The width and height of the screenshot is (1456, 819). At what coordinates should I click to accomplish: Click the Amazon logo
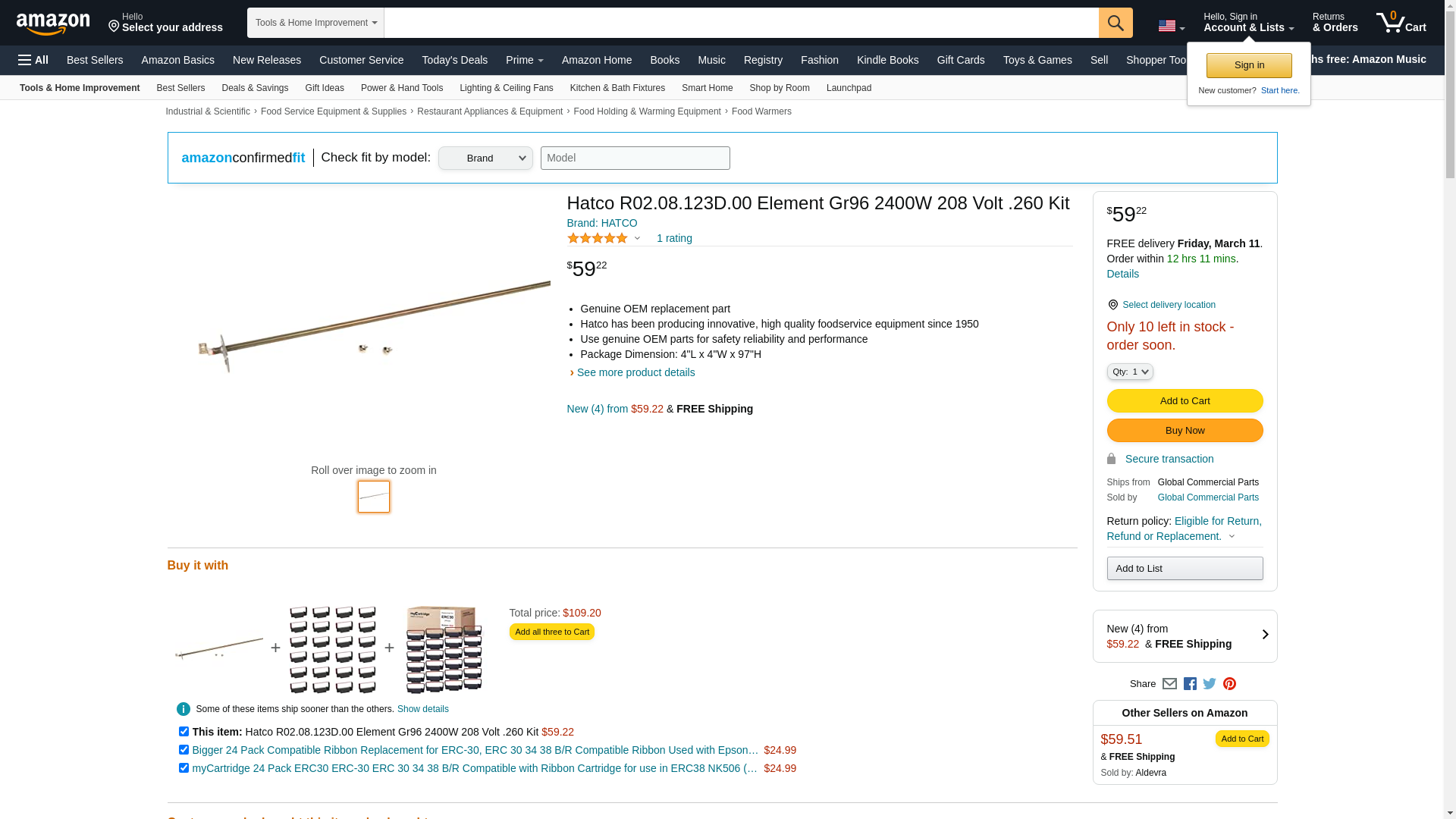tap(53, 24)
